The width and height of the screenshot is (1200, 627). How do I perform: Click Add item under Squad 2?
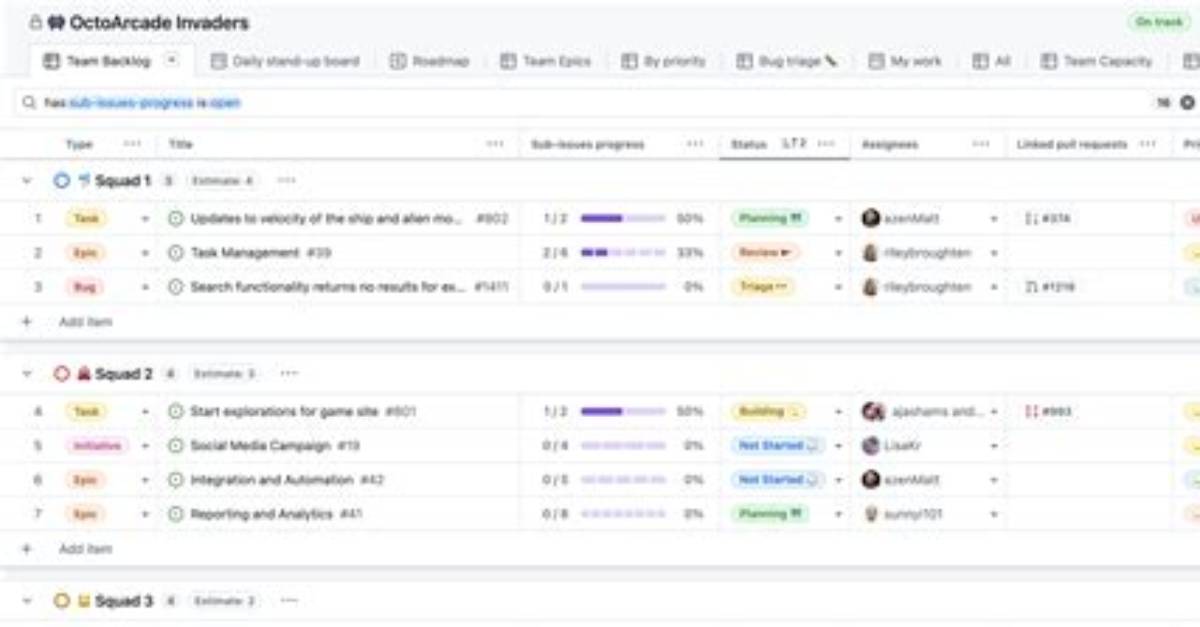tap(86, 549)
